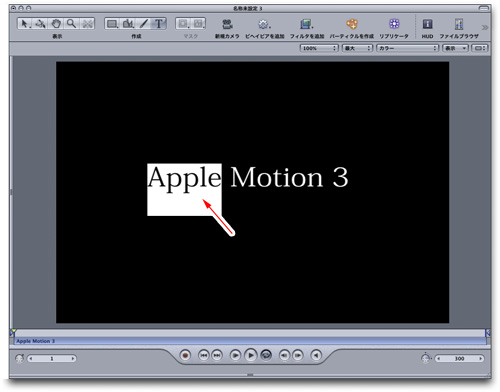This screenshot has width=500, height=392.
Task: Click the word Motion on the canvas
Action: click(x=277, y=177)
